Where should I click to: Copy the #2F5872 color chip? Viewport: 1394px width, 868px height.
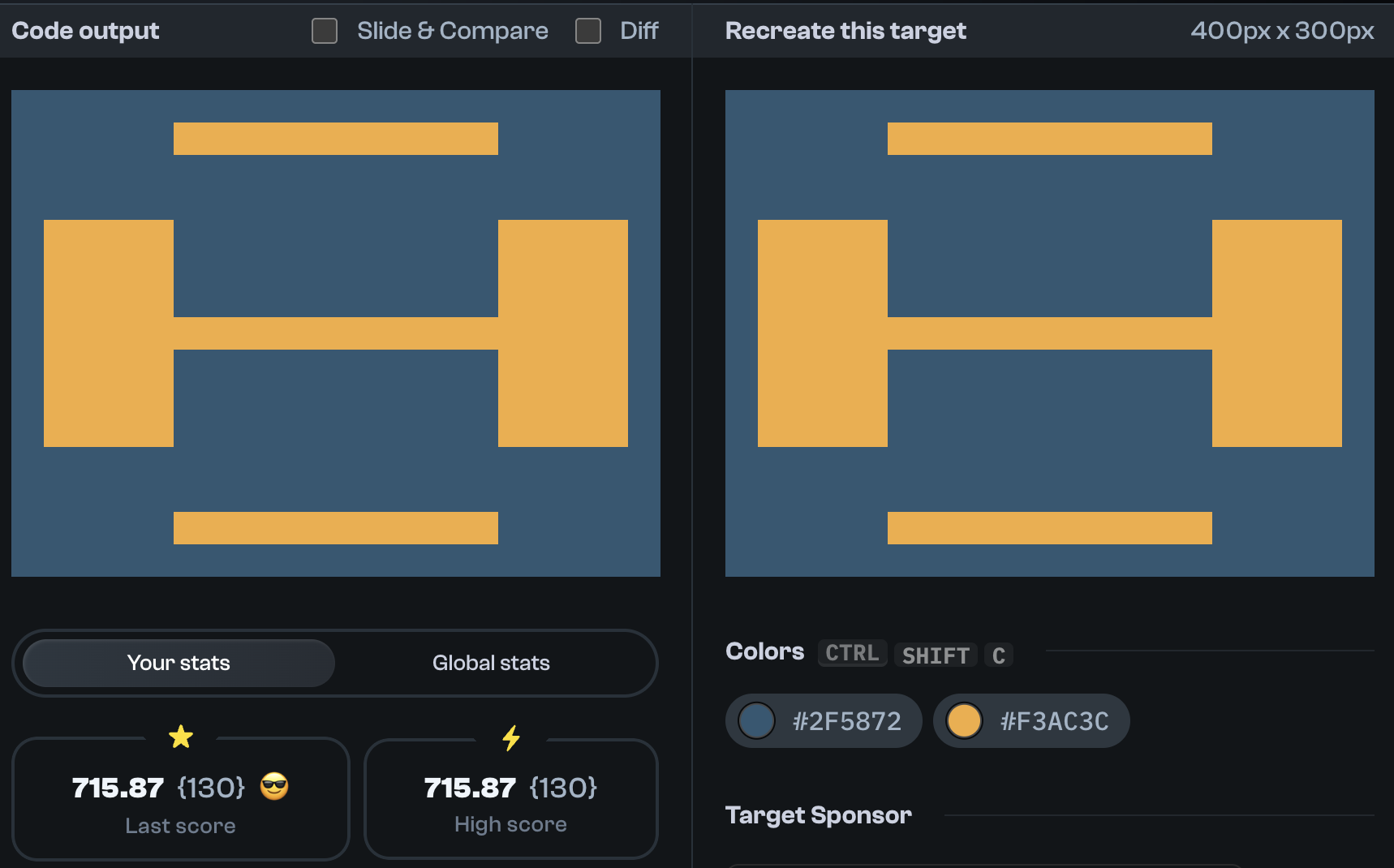(824, 720)
